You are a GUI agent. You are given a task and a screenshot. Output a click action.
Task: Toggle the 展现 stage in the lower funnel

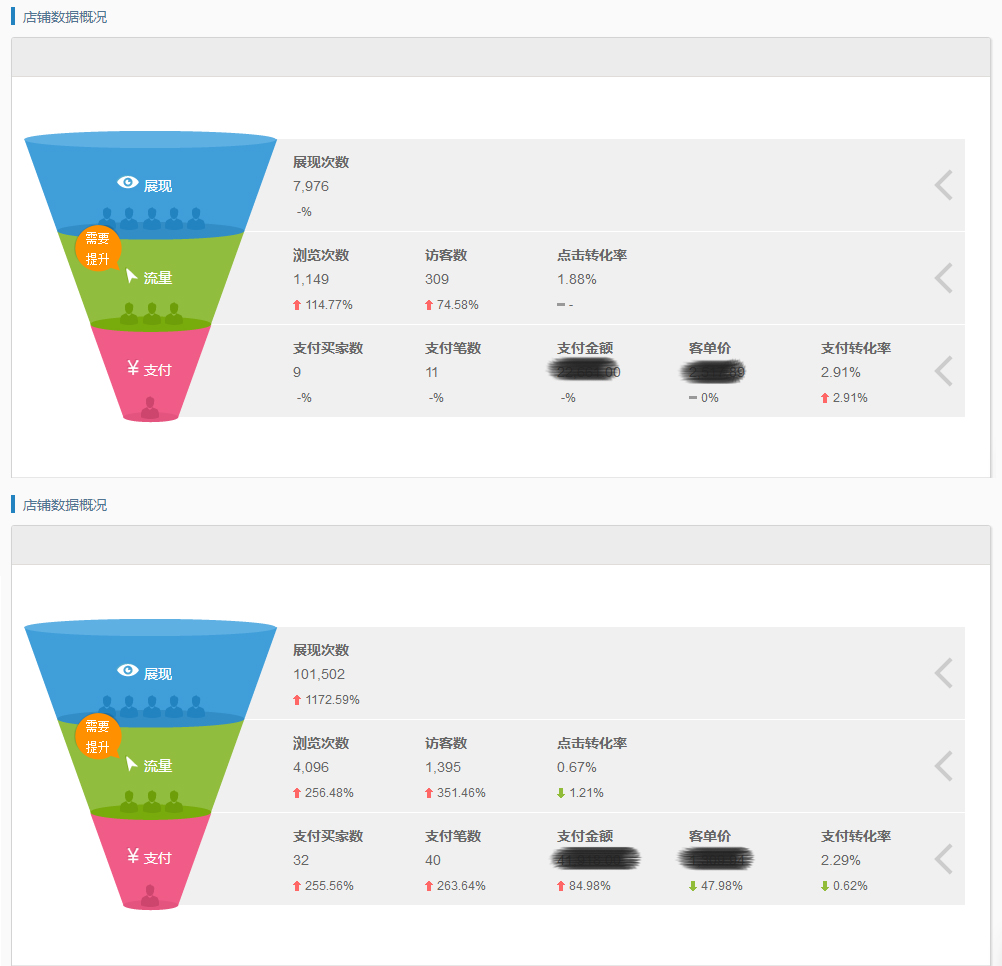point(150,670)
